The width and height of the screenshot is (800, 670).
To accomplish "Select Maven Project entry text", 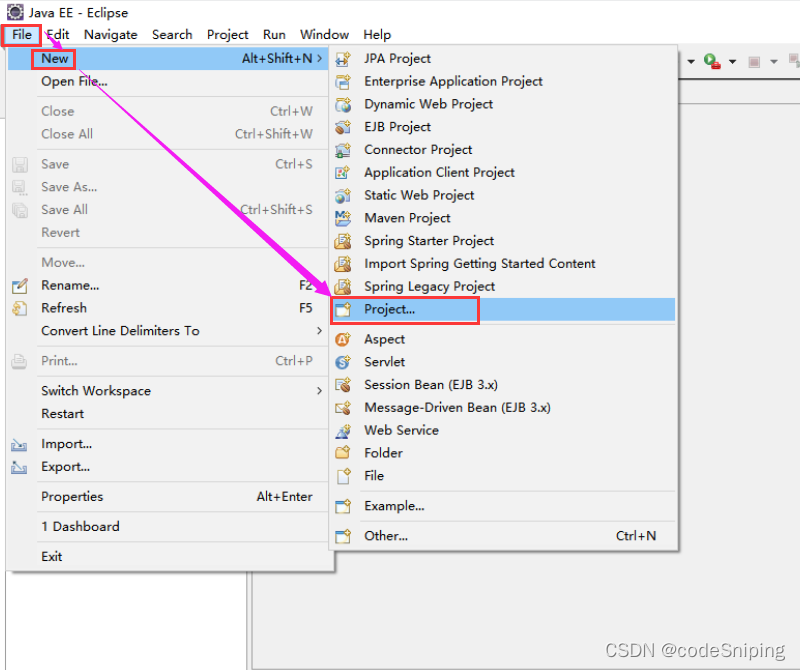I will click(407, 218).
